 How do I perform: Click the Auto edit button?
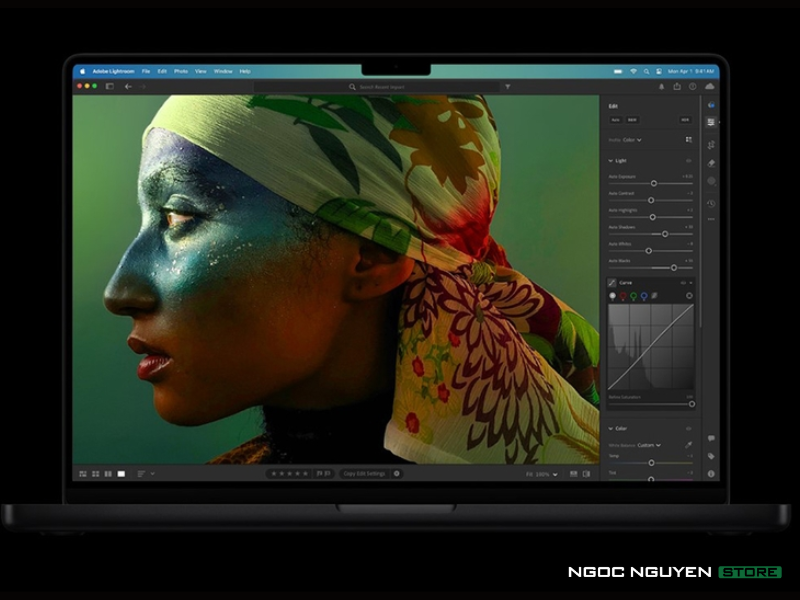[x=616, y=119]
